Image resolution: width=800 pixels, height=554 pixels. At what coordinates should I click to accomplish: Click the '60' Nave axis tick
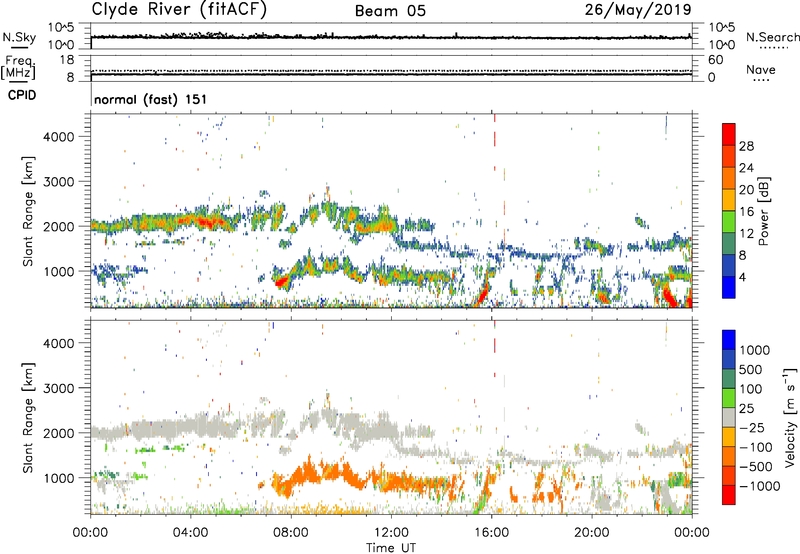[715, 60]
